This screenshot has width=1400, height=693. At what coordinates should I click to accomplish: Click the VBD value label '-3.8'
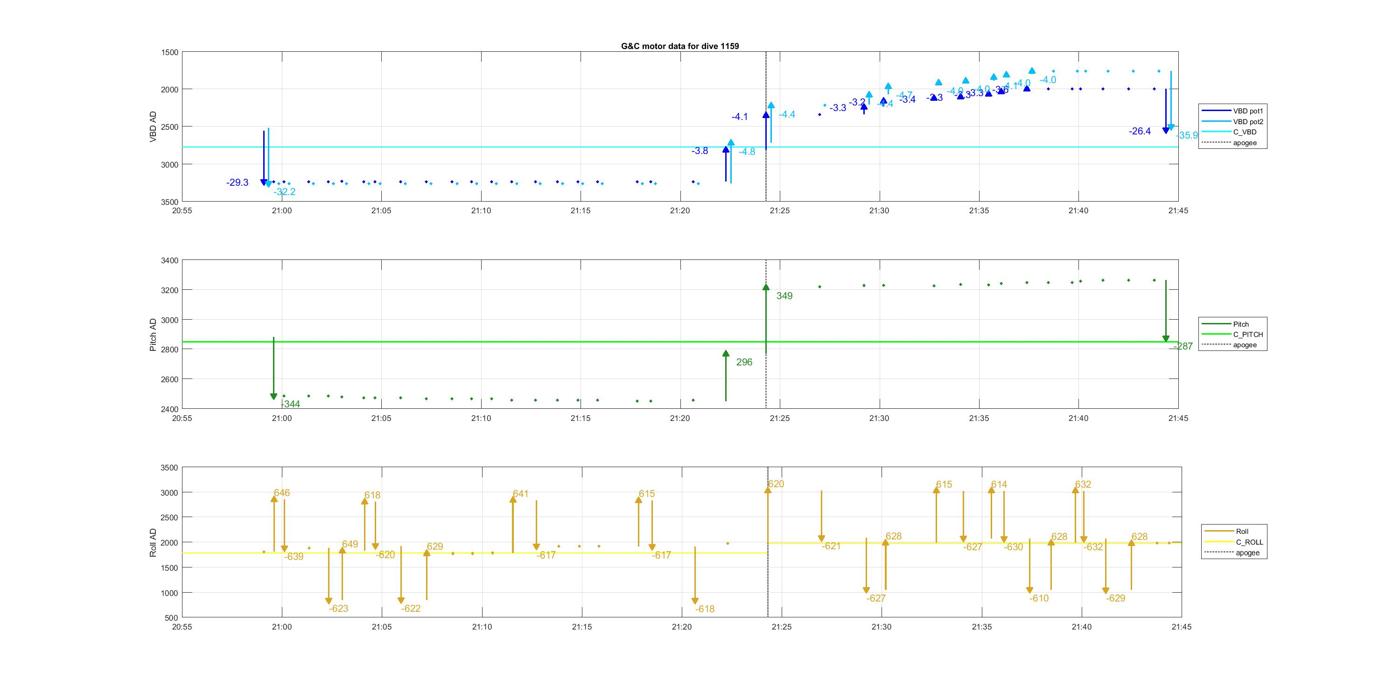700,151
